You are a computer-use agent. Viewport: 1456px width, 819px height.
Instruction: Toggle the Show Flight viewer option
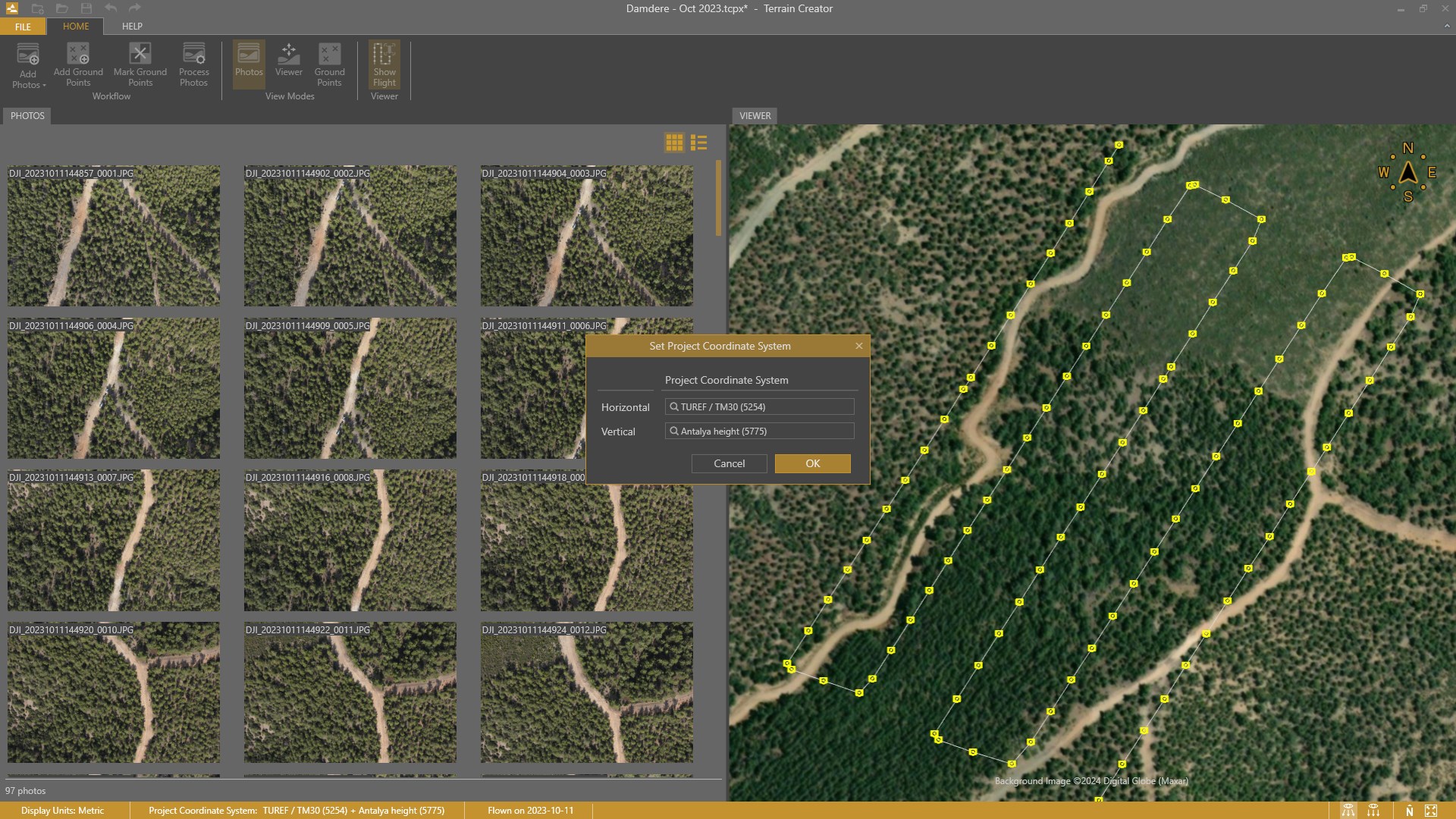(384, 64)
